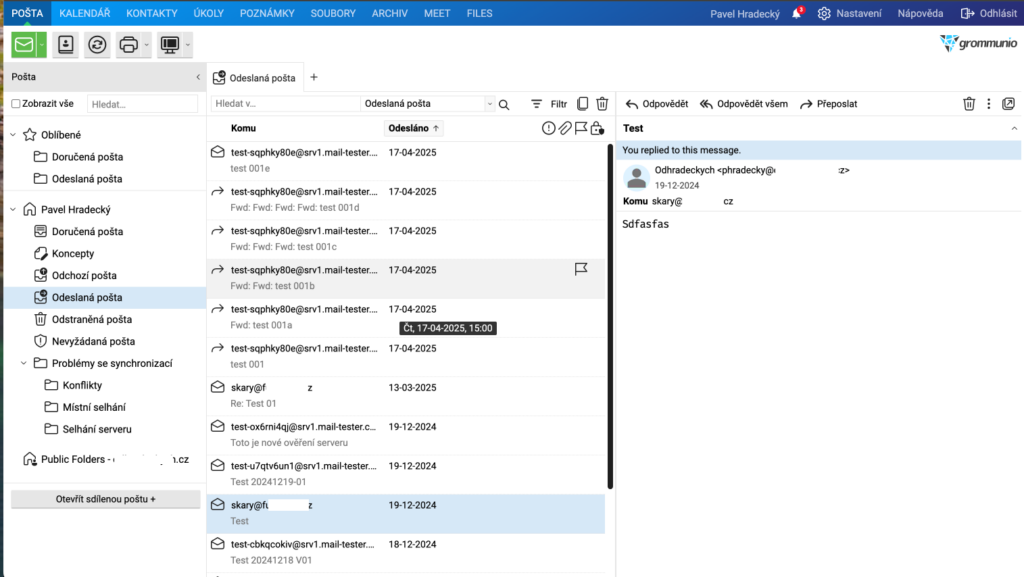This screenshot has height=577, width=1024.
Task: Focus the Hledat v... message search box
Action: point(285,103)
